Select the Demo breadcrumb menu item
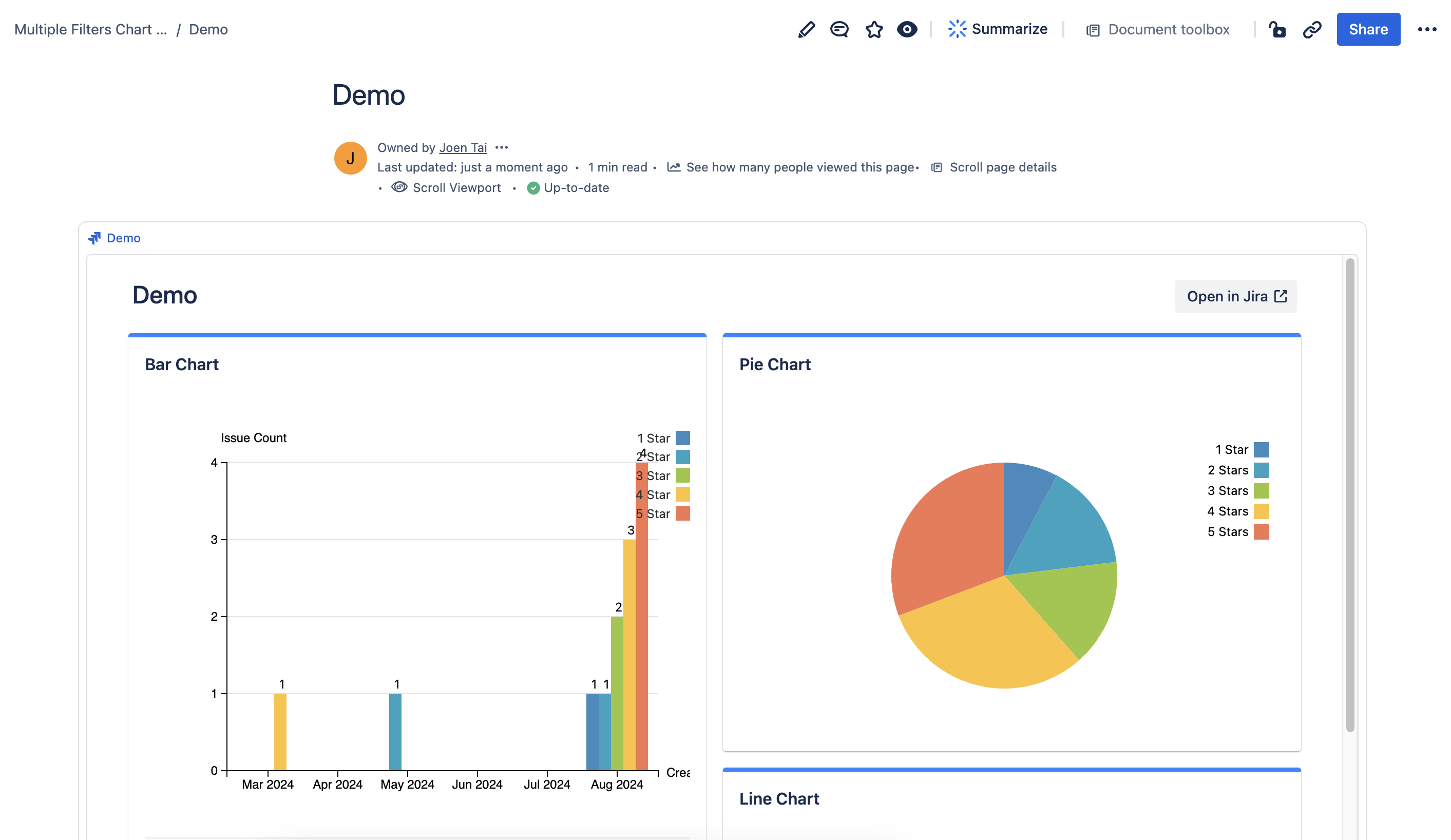Viewport: 1451px width, 840px height. (209, 28)
